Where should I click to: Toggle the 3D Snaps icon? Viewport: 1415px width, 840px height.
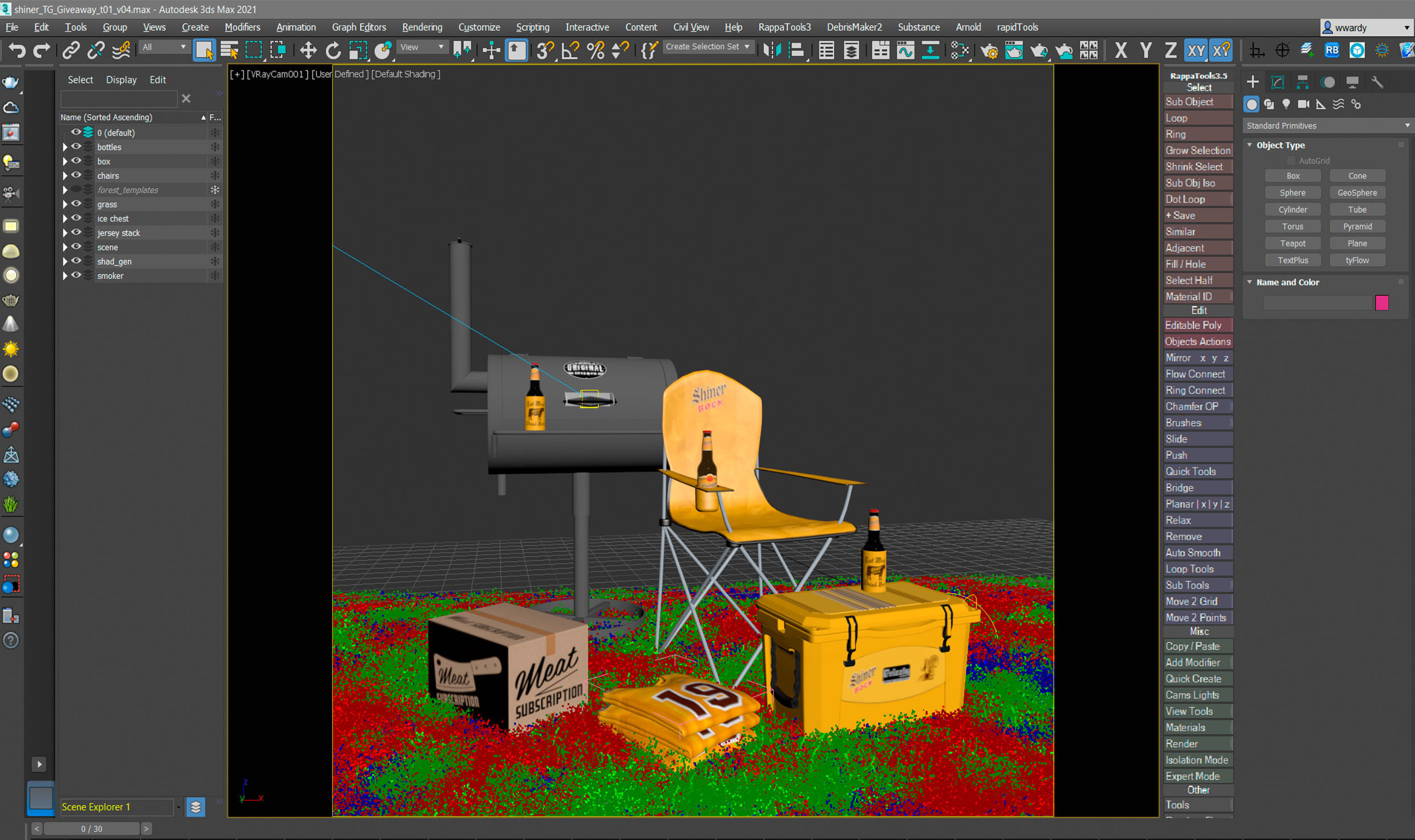tap(545, 50)
